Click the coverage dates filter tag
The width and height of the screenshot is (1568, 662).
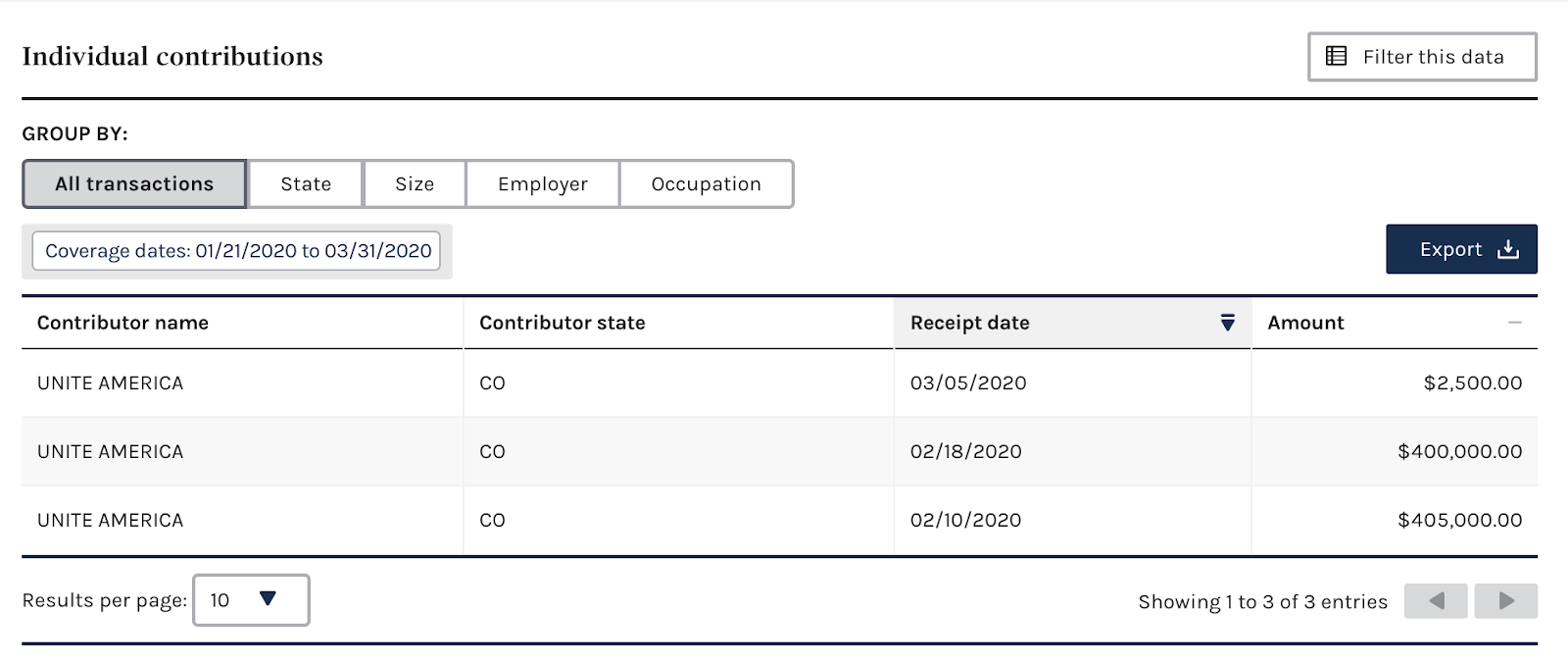click(x=237, y=251)
